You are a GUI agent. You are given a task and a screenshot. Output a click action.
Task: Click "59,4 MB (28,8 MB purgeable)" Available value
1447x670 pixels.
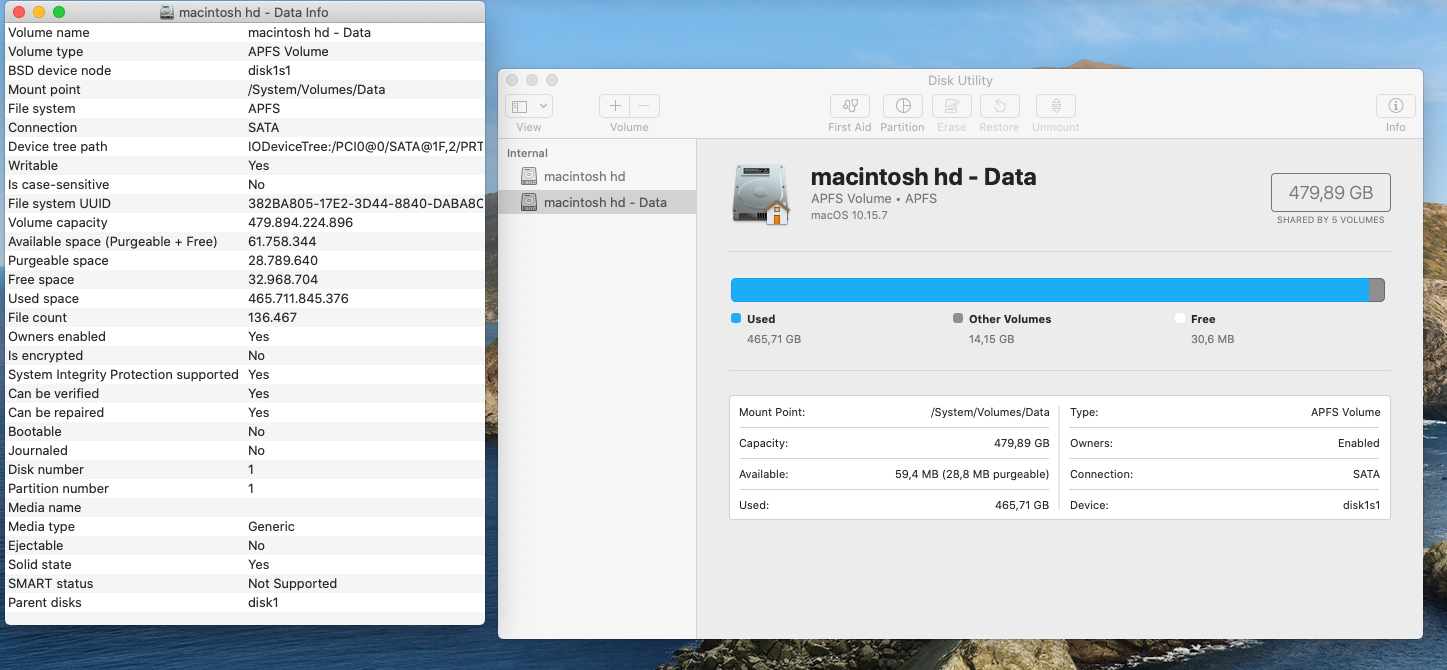click(972, 474)
